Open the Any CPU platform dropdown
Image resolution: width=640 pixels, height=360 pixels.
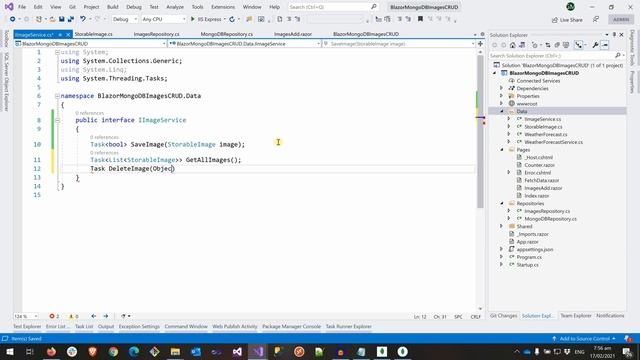point(163,19)
